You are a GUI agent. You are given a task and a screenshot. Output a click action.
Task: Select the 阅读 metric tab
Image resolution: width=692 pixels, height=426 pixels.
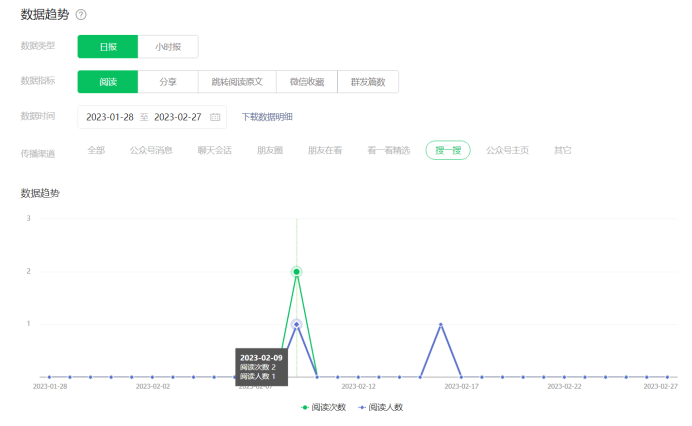(108, 82)
